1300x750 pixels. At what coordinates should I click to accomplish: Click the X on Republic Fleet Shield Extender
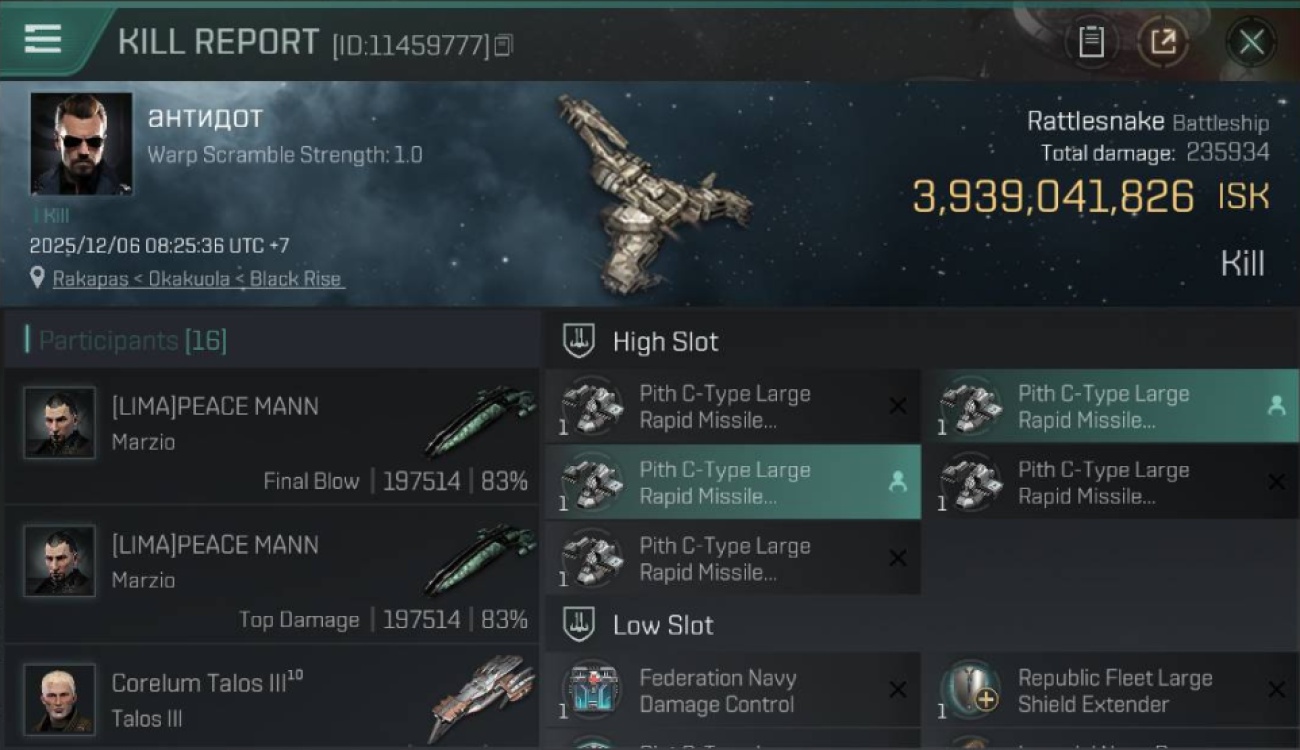pos(1276,690)
